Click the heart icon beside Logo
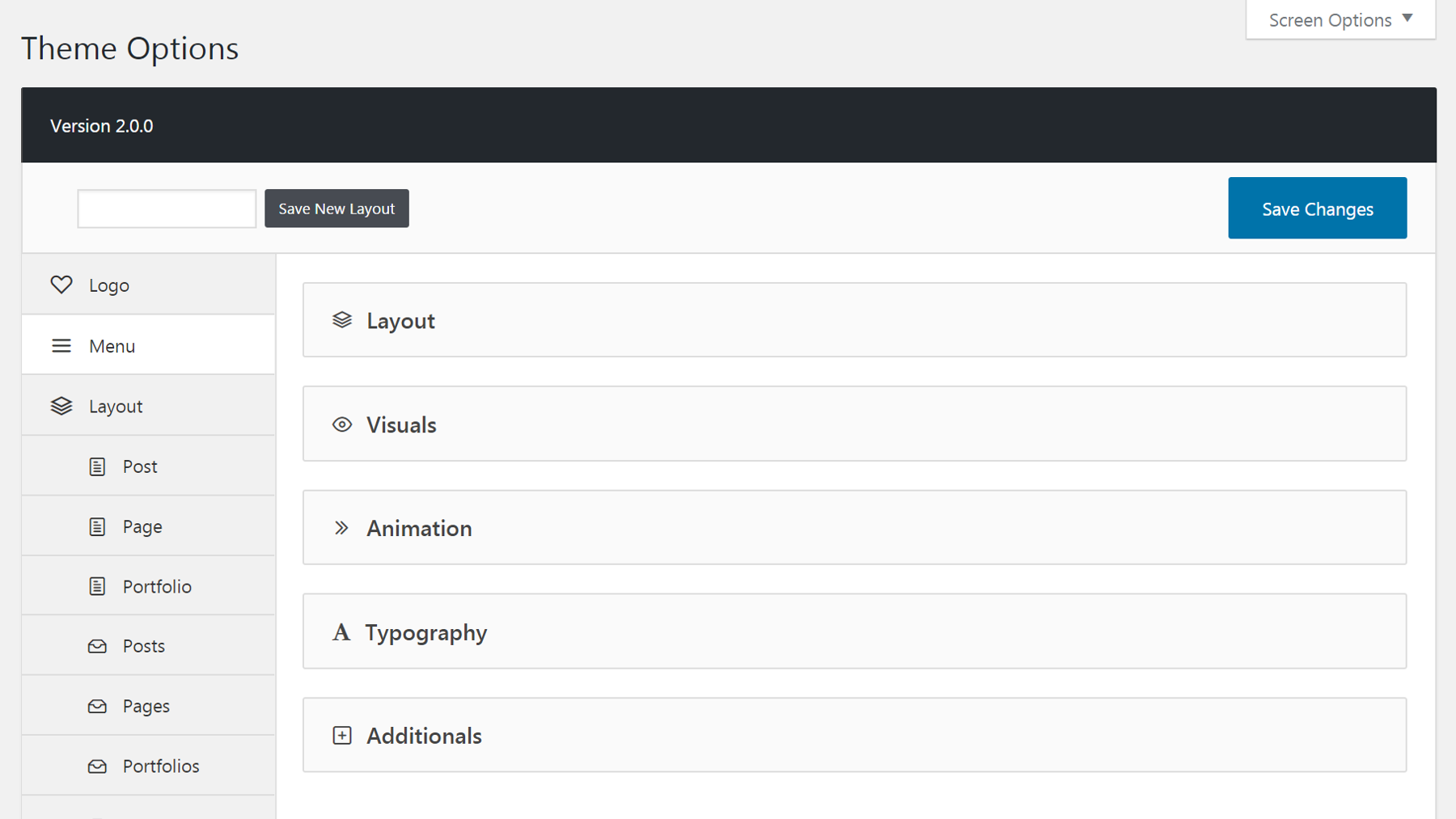This screenshot has width=1456, height=819. [61, 285]
